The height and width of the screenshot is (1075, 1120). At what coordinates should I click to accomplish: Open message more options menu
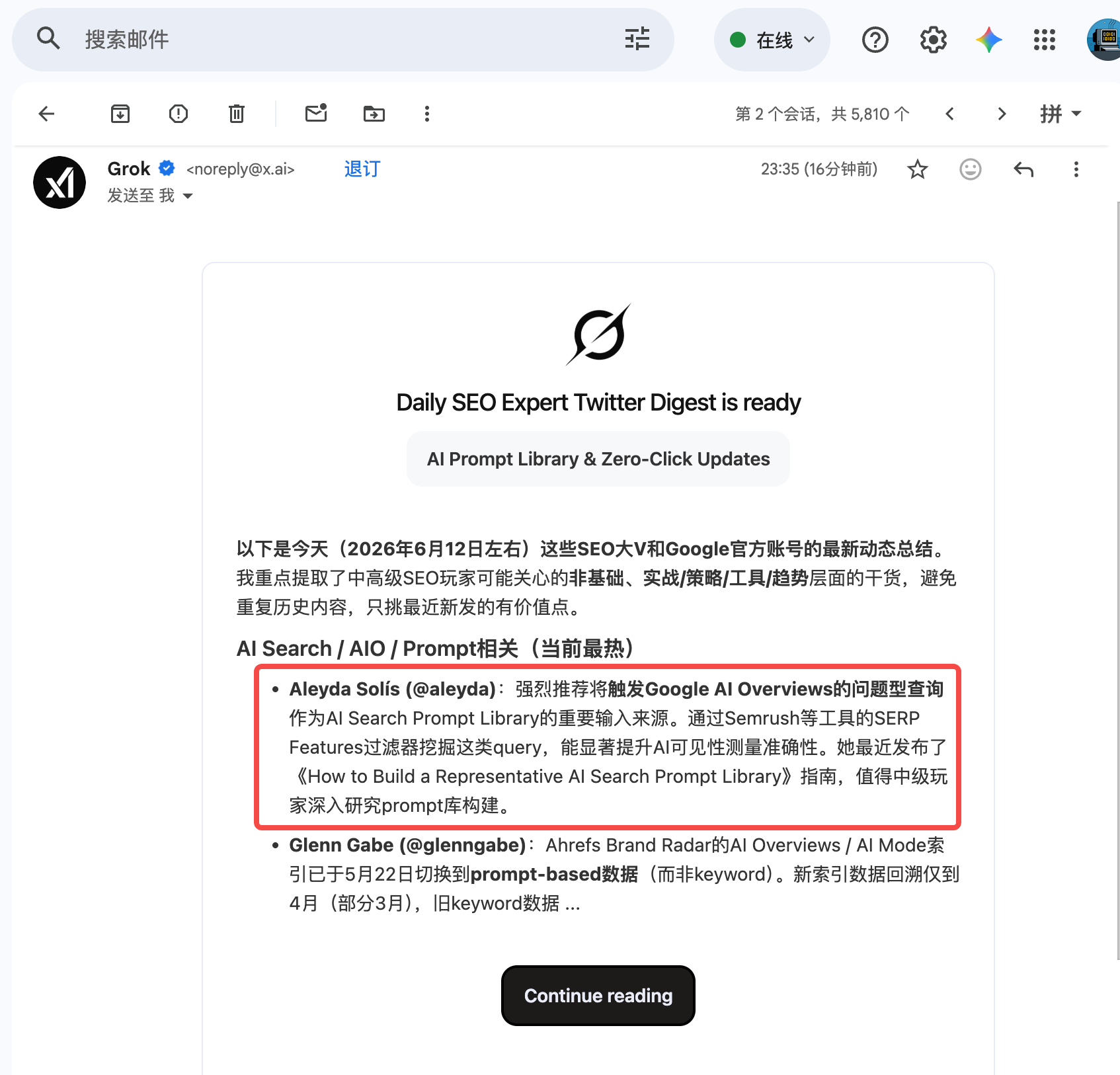[1076, 170]
